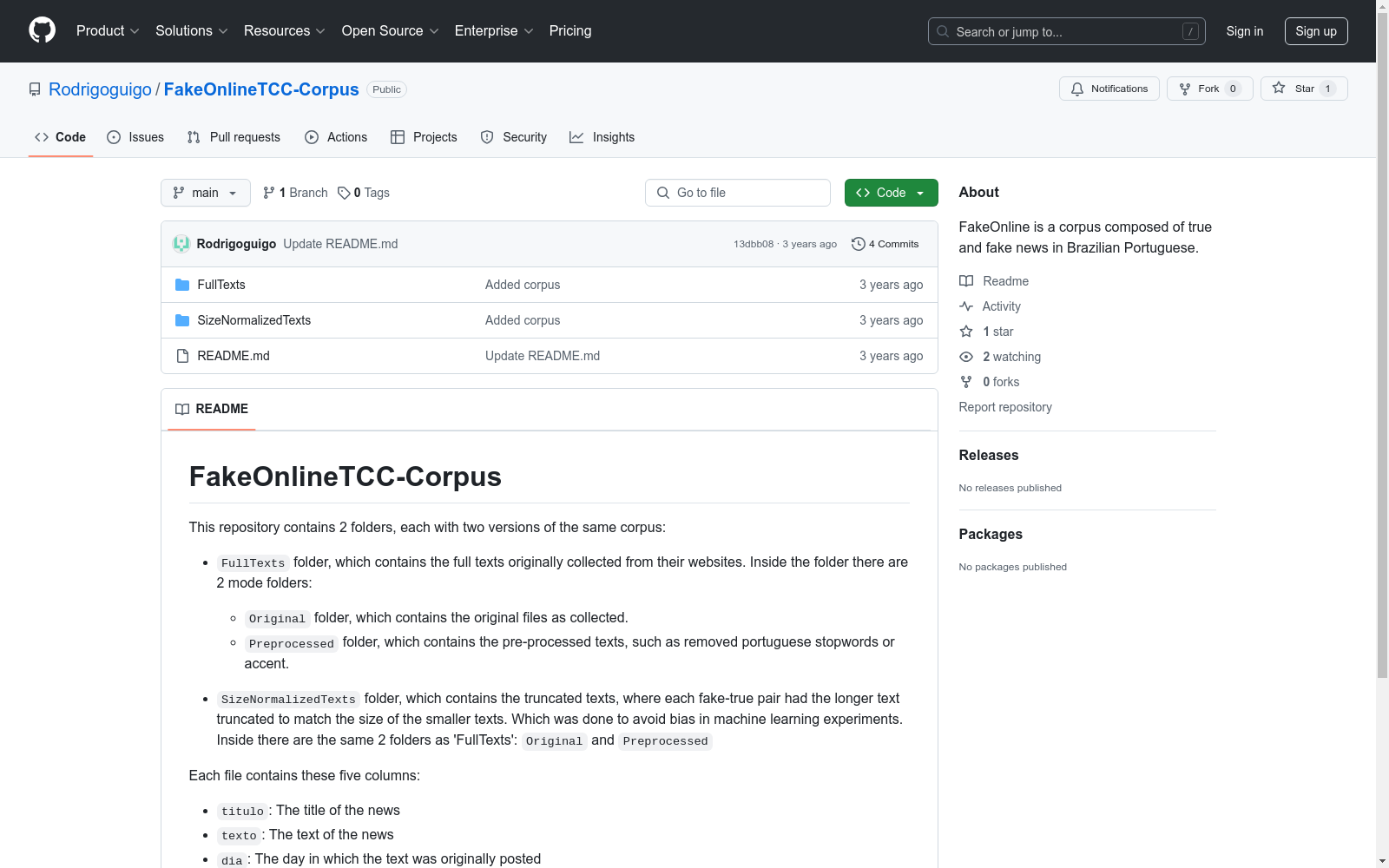Click the Go to file search box
The height and width of the screenshot is (868, 1389).
pos(738,193)
